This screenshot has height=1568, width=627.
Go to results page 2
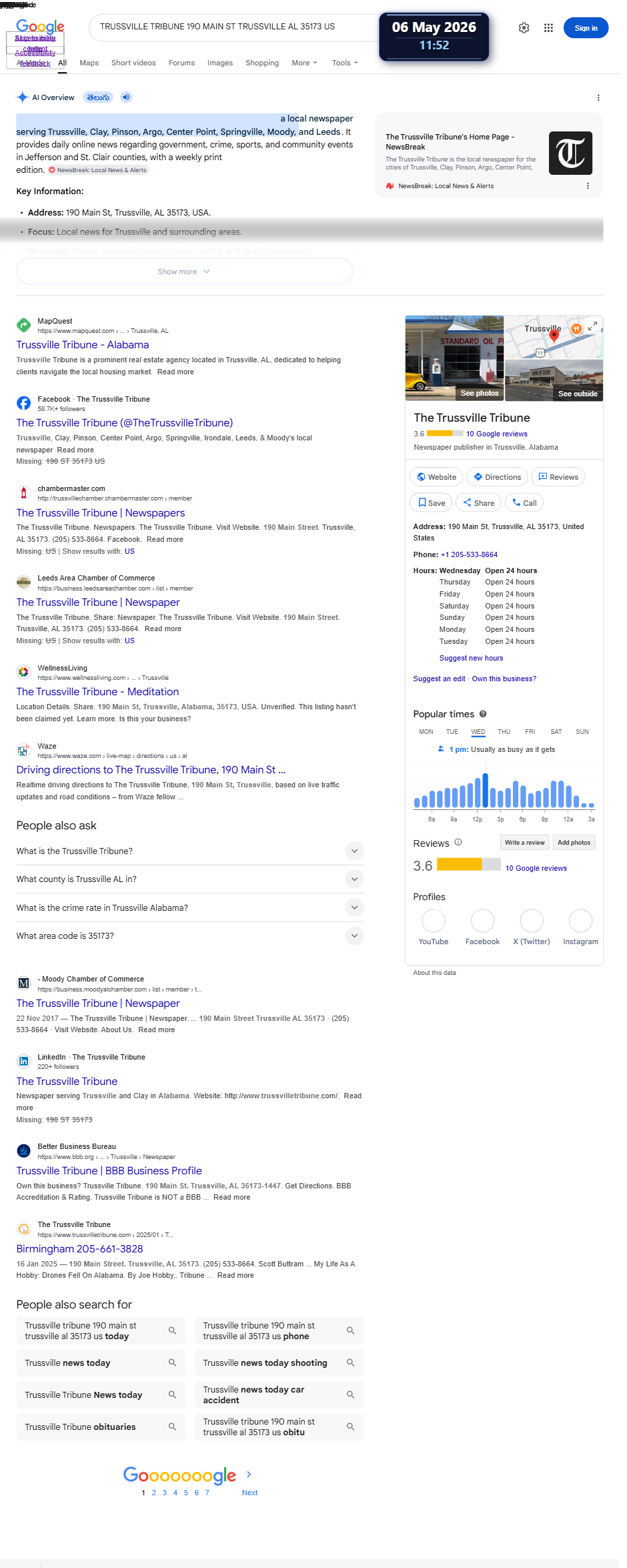pos(154,1493)
